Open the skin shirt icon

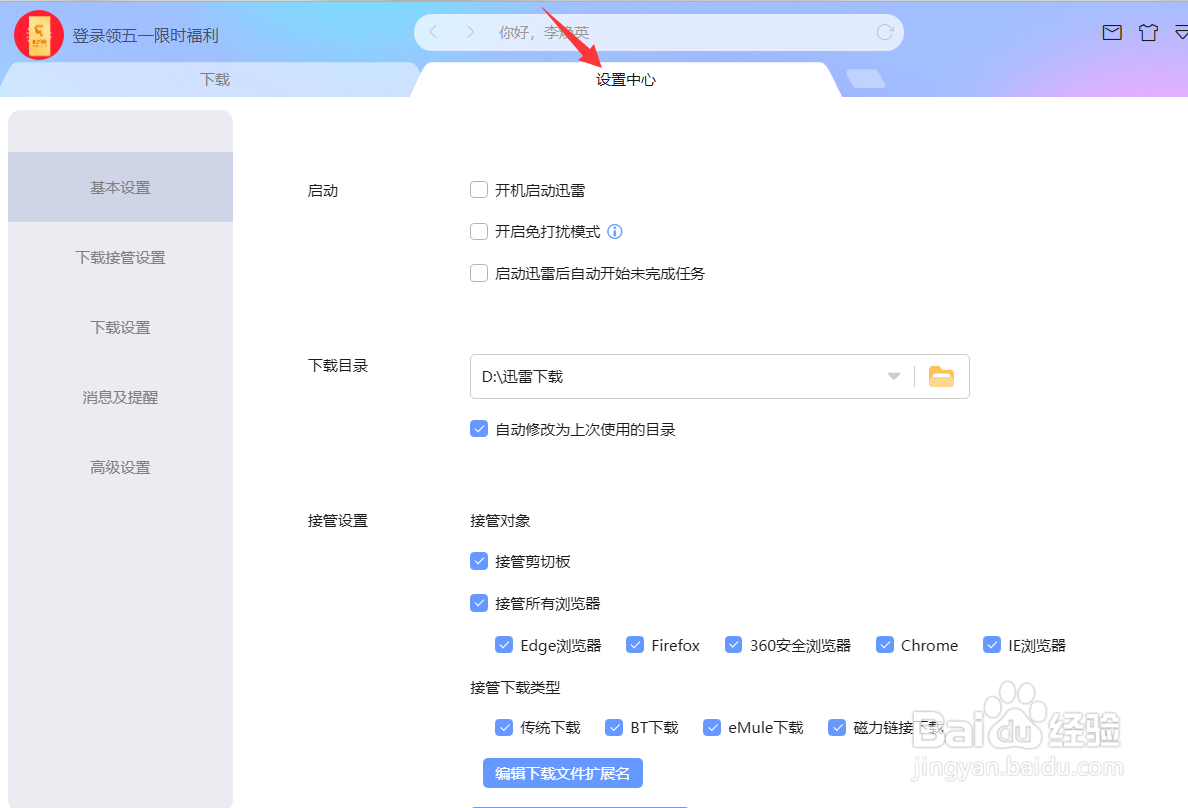pyautogui.click(x=1149, y=33)
